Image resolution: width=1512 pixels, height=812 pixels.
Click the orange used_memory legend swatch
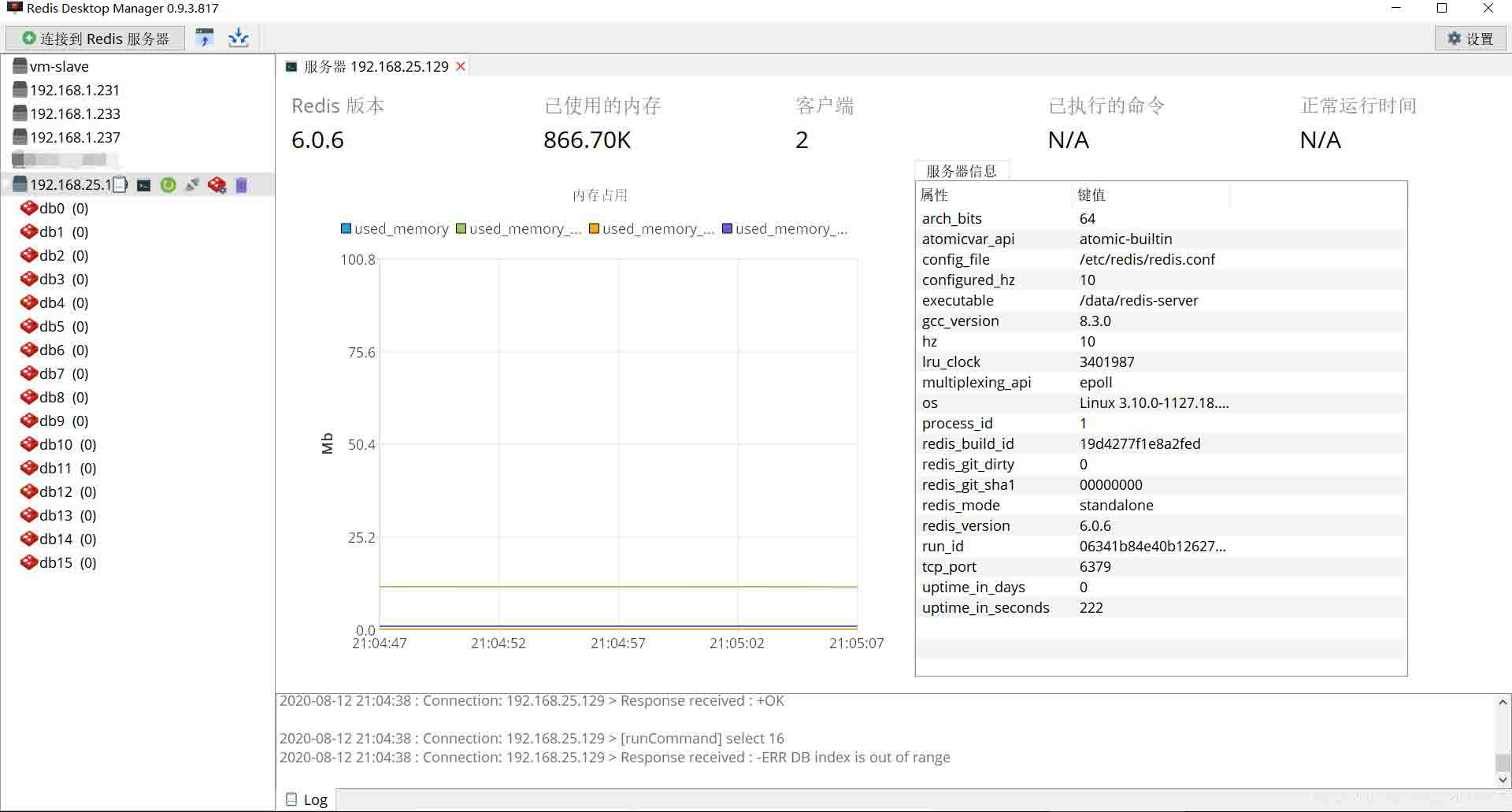pyautogui.click(x=595, y=228)
